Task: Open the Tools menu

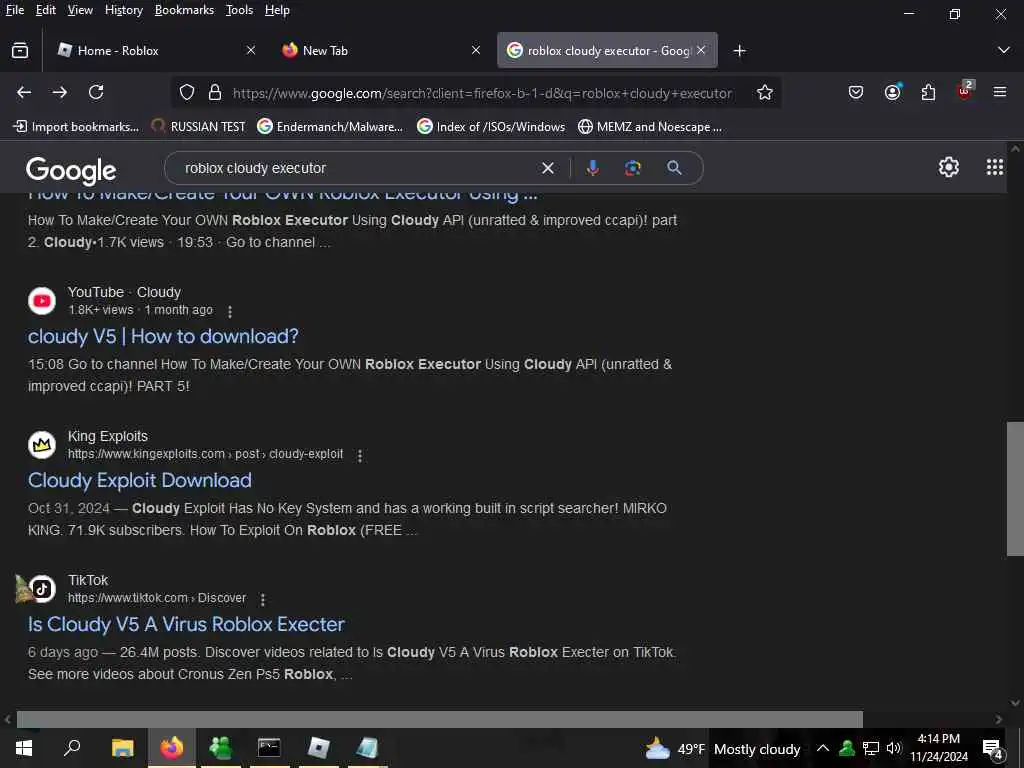Action: coord(239,10)
